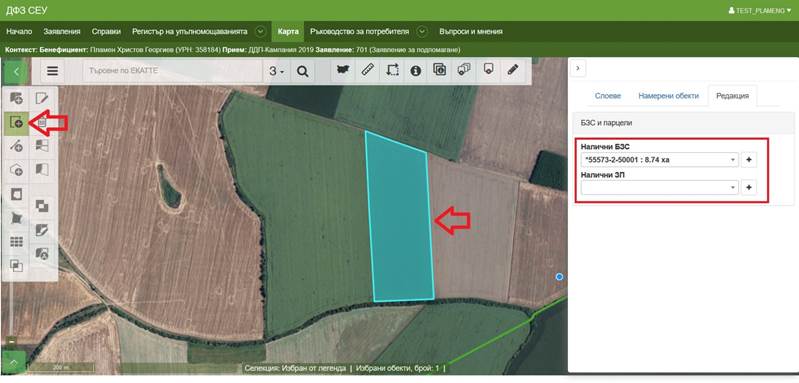
Task: Select the pencil edit tool
Action: (x=513, y=70)
